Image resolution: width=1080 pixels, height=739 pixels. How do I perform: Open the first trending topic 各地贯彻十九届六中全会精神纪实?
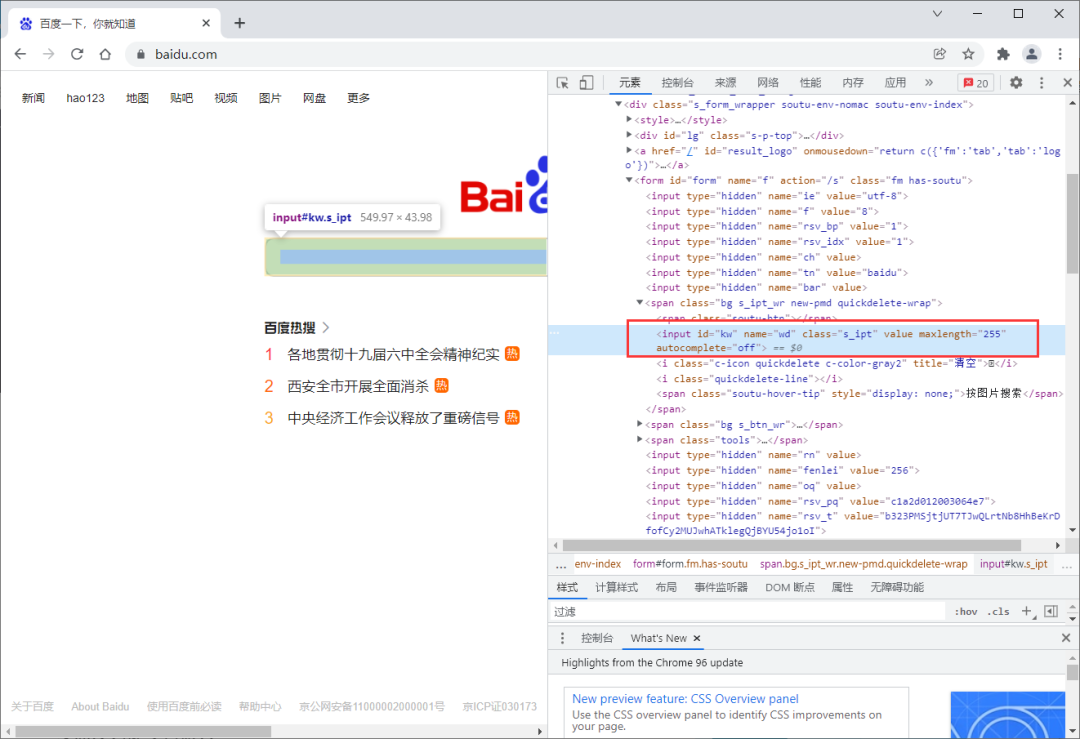tap(393, 354)
